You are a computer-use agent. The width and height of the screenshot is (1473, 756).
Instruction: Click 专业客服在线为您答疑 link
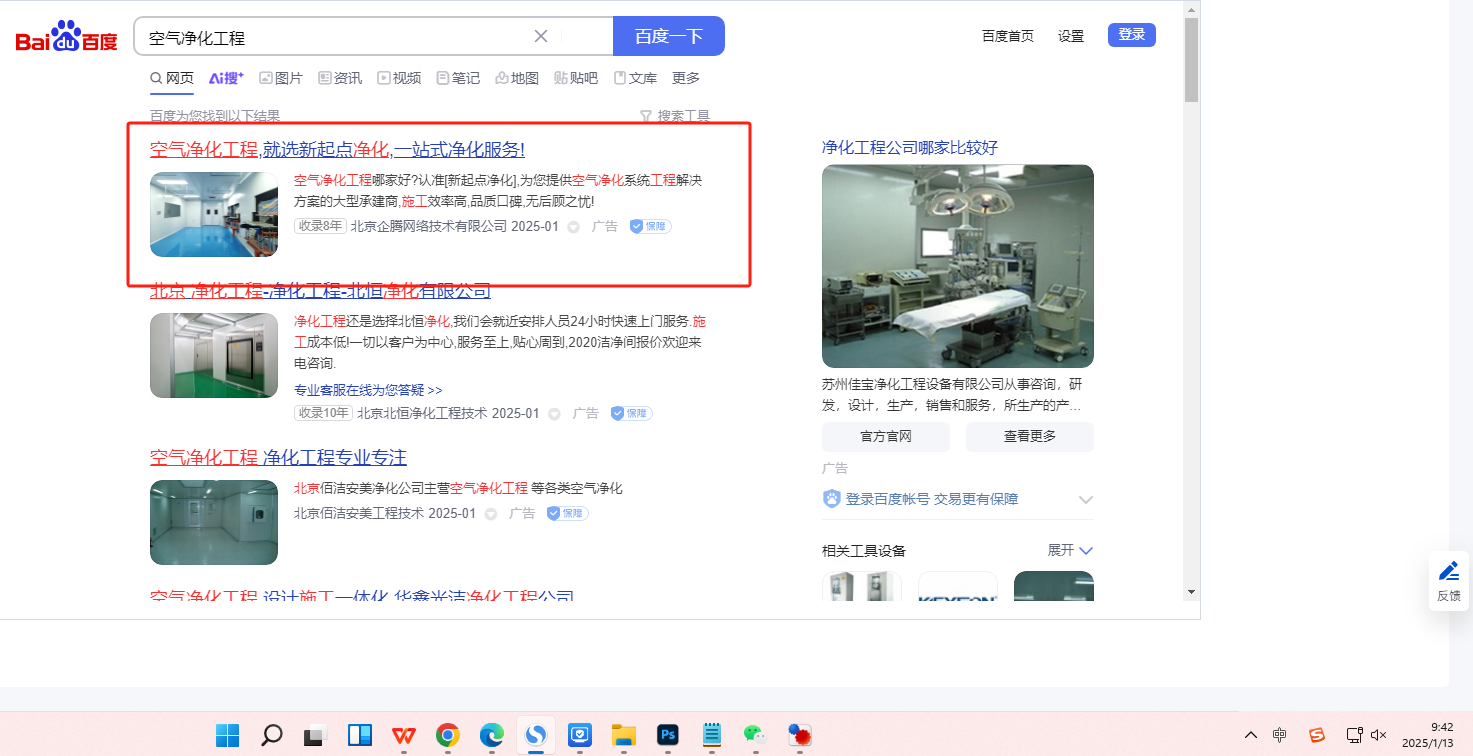pos(368,390)
